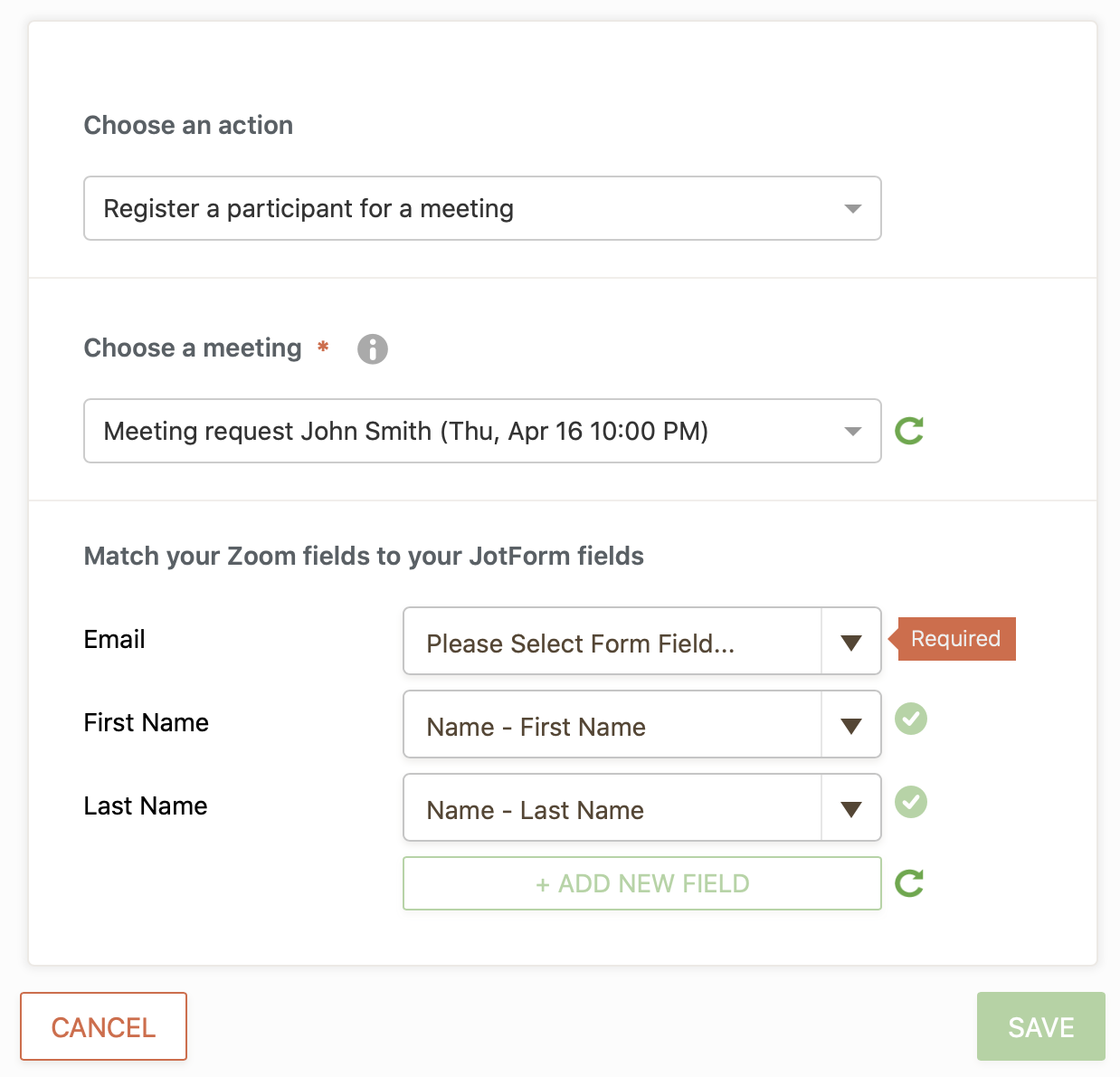The image size is (1120, 1077).
Task: Open the meeting selection dropdown
Action: tap(481, 431)
